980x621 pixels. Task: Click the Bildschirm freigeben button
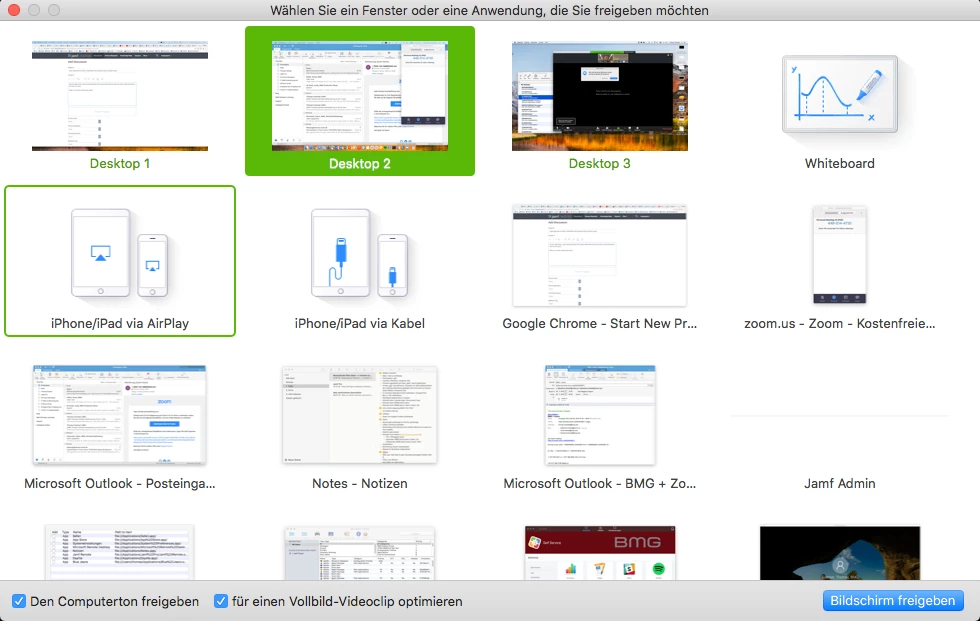point(893,600)
